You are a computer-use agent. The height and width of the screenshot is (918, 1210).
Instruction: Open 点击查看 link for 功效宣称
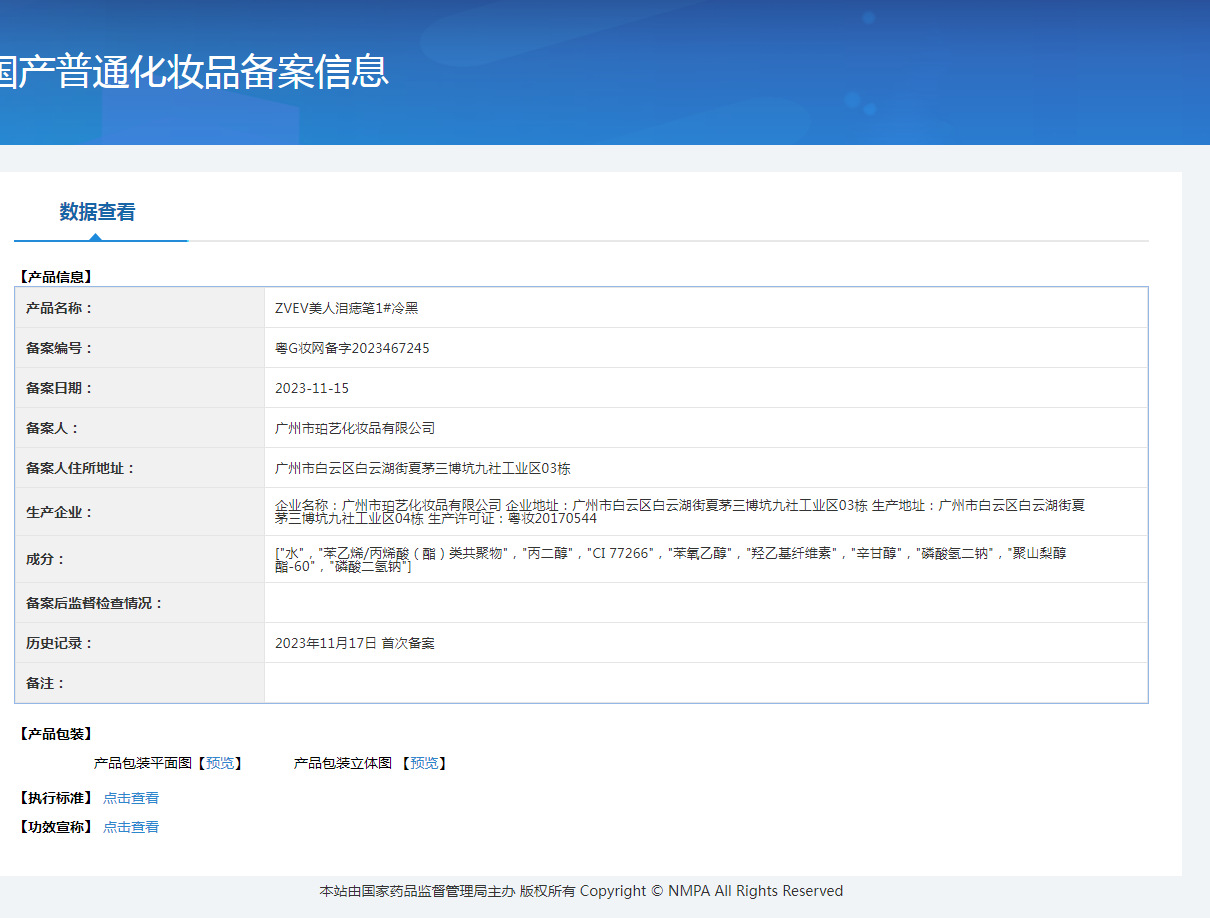click(x=131, y=827)
